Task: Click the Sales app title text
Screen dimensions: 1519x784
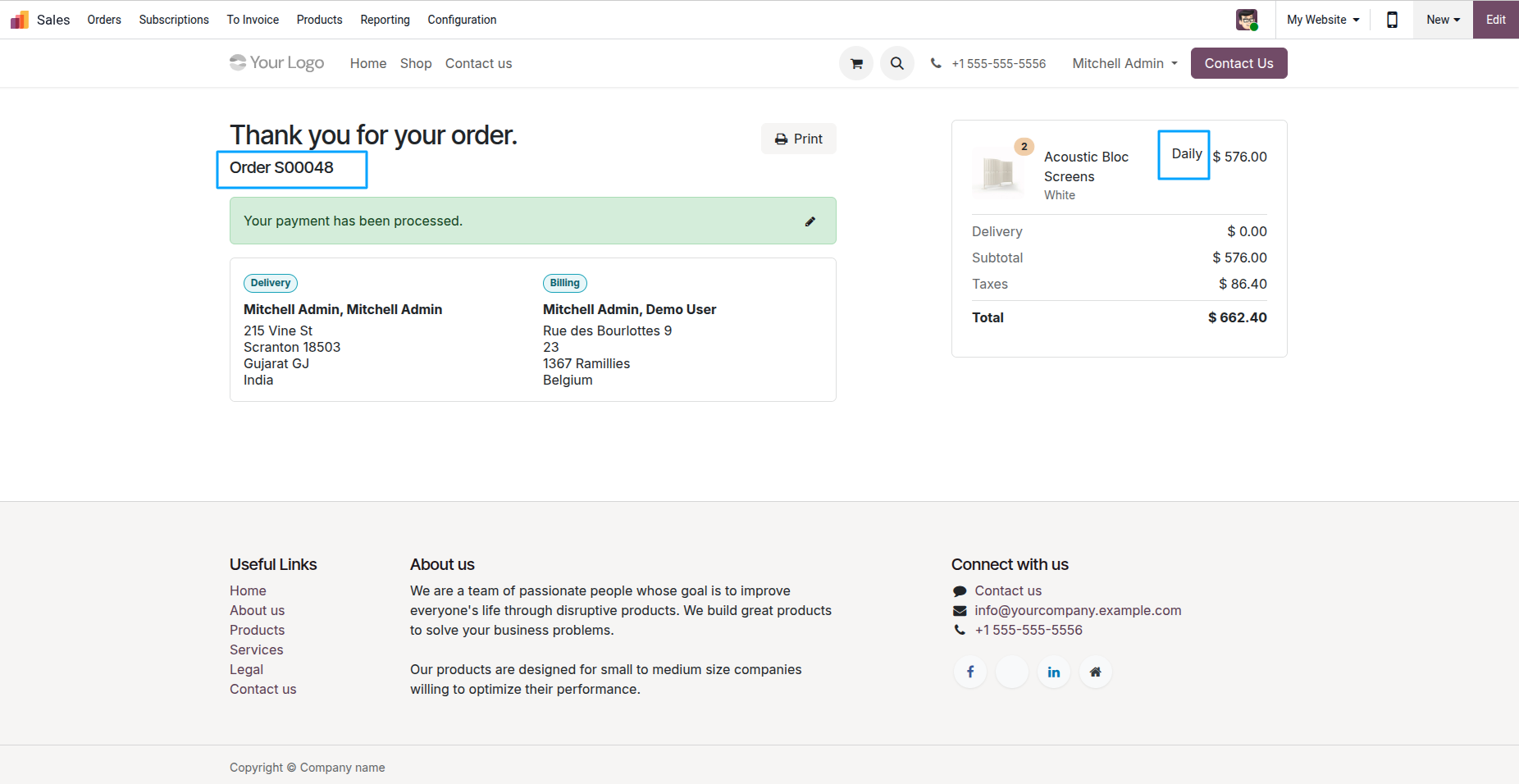Action: pos(53,20)
